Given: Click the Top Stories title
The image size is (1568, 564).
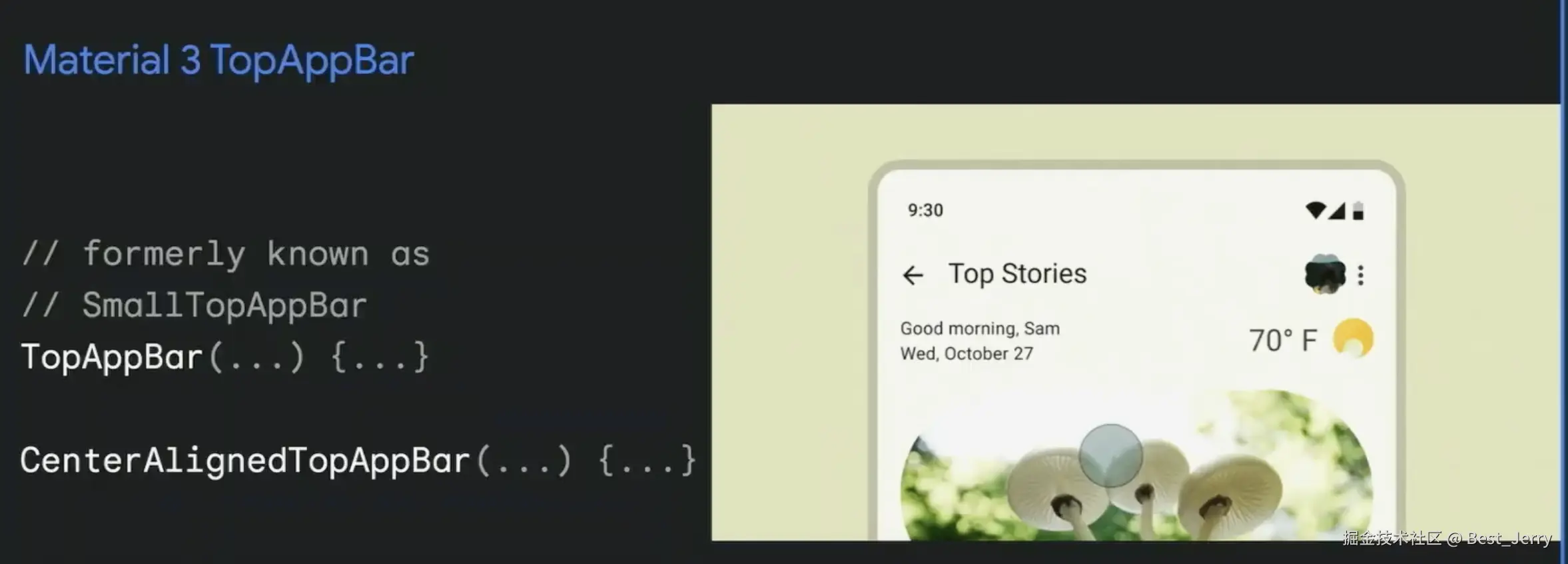Looking at the screenshot, I should (1017, 274).
